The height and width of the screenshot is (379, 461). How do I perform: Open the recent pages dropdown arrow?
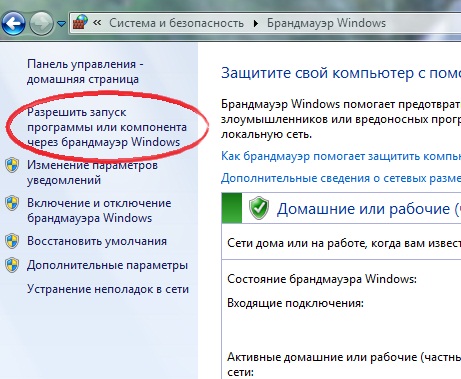61,24
